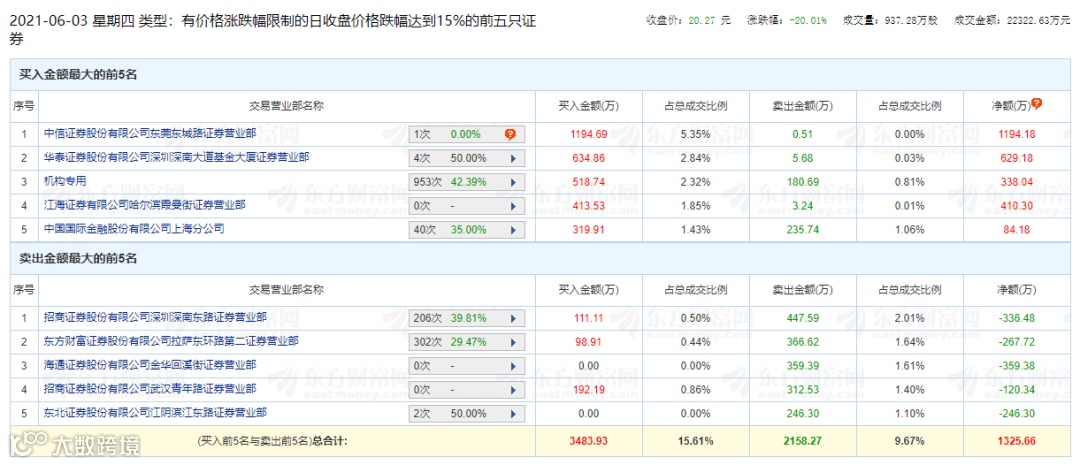1080x465 pixels.
Task: Expand the arrow in 江海证券 row
Action: (x=513, y=206)
